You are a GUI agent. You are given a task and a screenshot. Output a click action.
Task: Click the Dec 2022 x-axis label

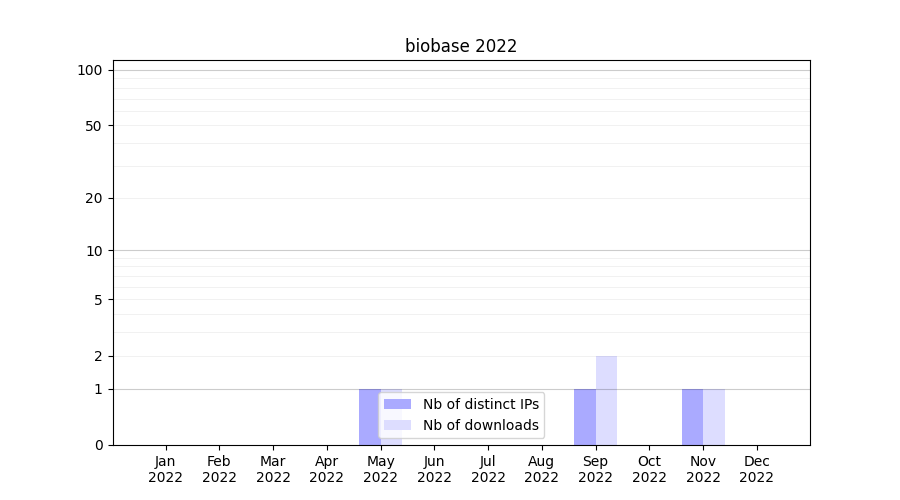pos(756,469)
